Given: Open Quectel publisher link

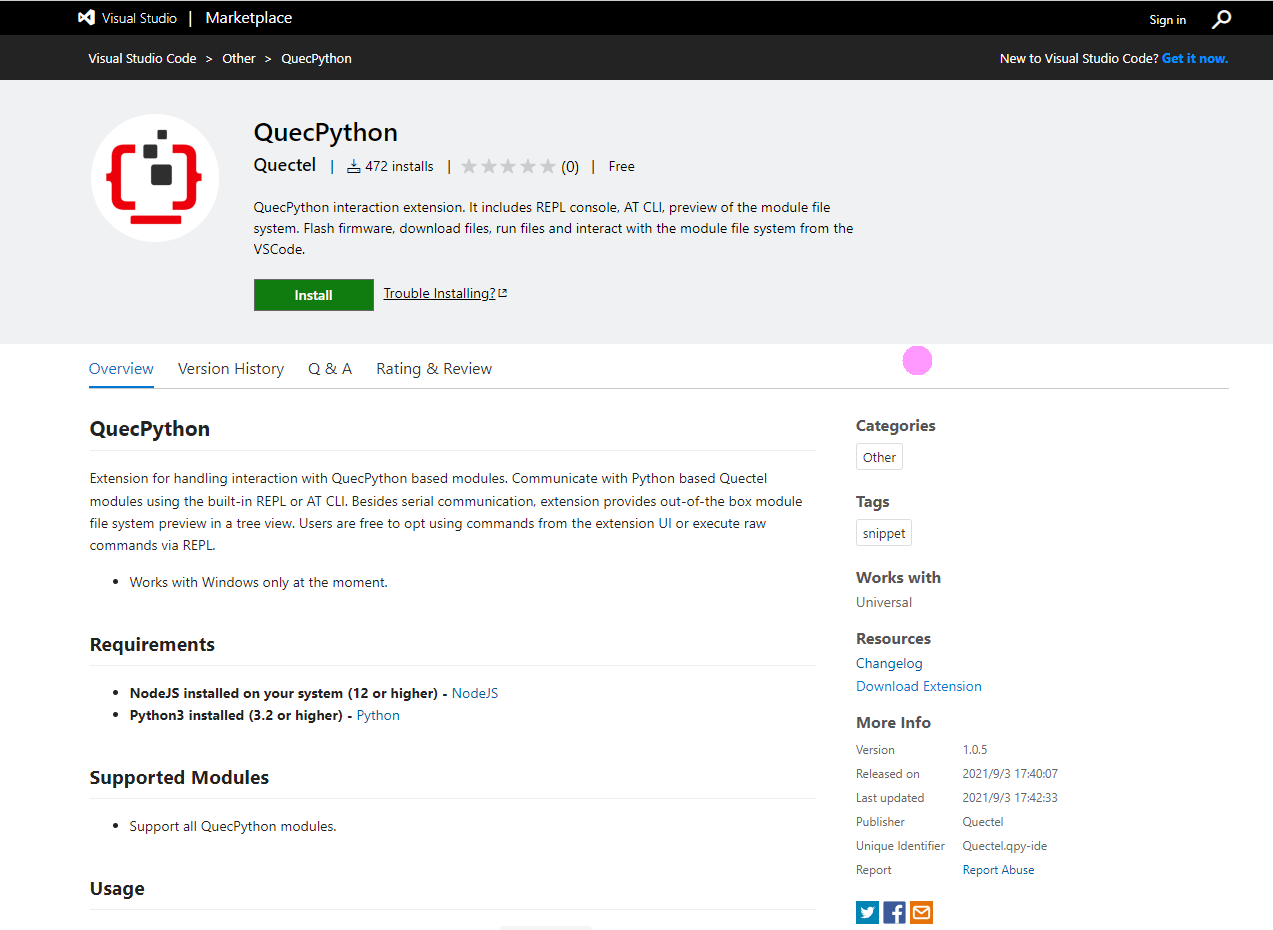Looking at the screenshot, I should coord(285,166).
